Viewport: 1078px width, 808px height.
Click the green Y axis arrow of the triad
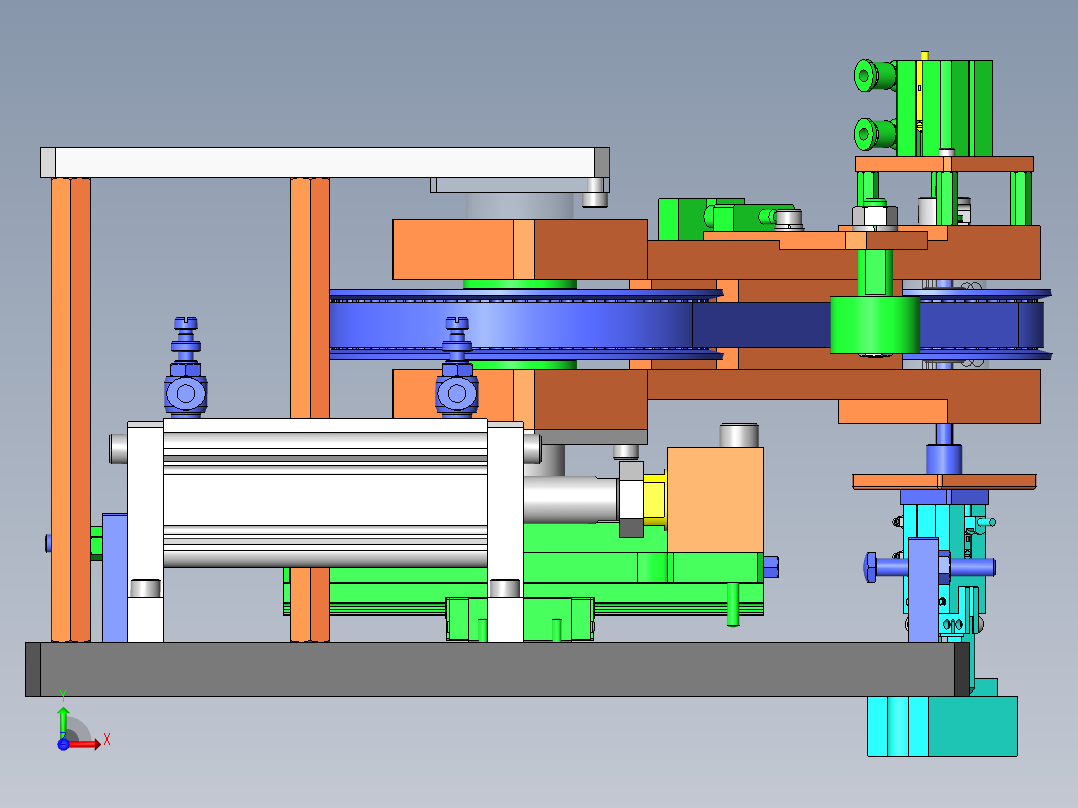click(x=63, y=718)
